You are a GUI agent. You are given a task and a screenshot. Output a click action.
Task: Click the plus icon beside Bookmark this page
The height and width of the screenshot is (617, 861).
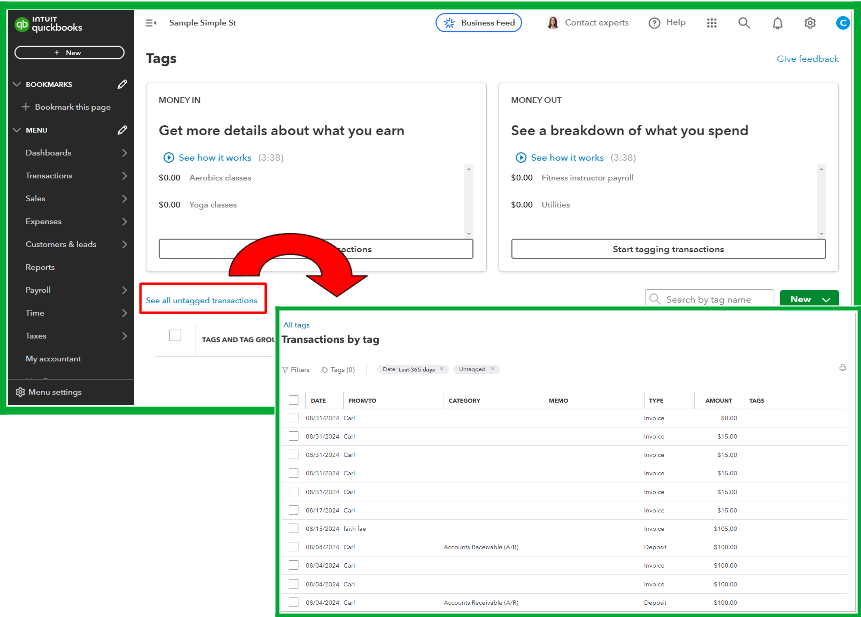(x=25, y=106)
